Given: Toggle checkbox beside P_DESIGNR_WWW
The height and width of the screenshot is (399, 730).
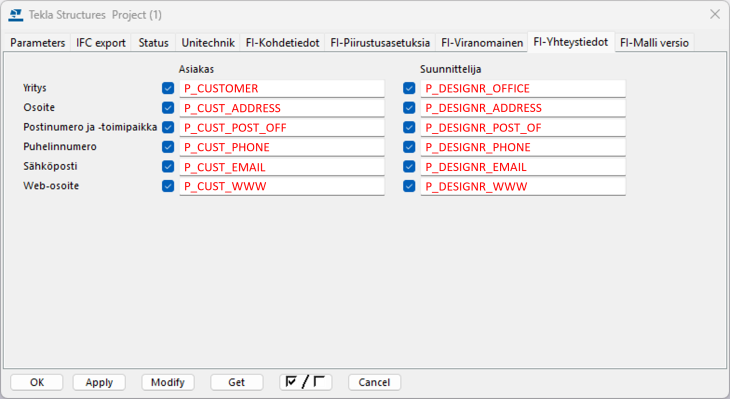Looking at the screenshot, I should click(409, 186).
